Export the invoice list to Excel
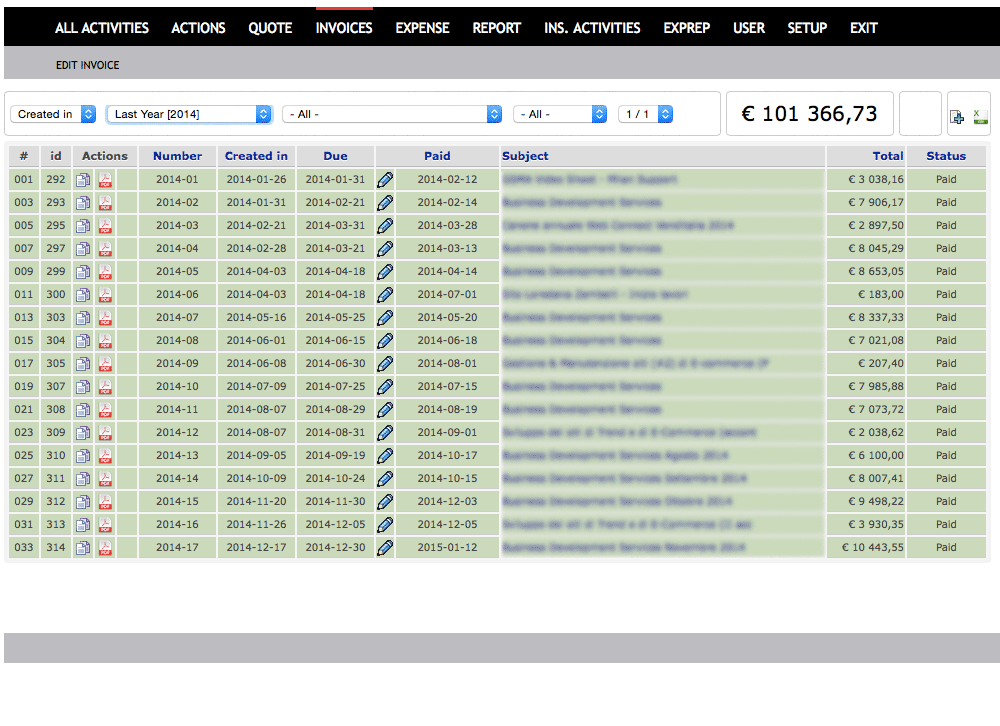The width and height of the screenshot is (1000, 726). (x=980, y=116)
